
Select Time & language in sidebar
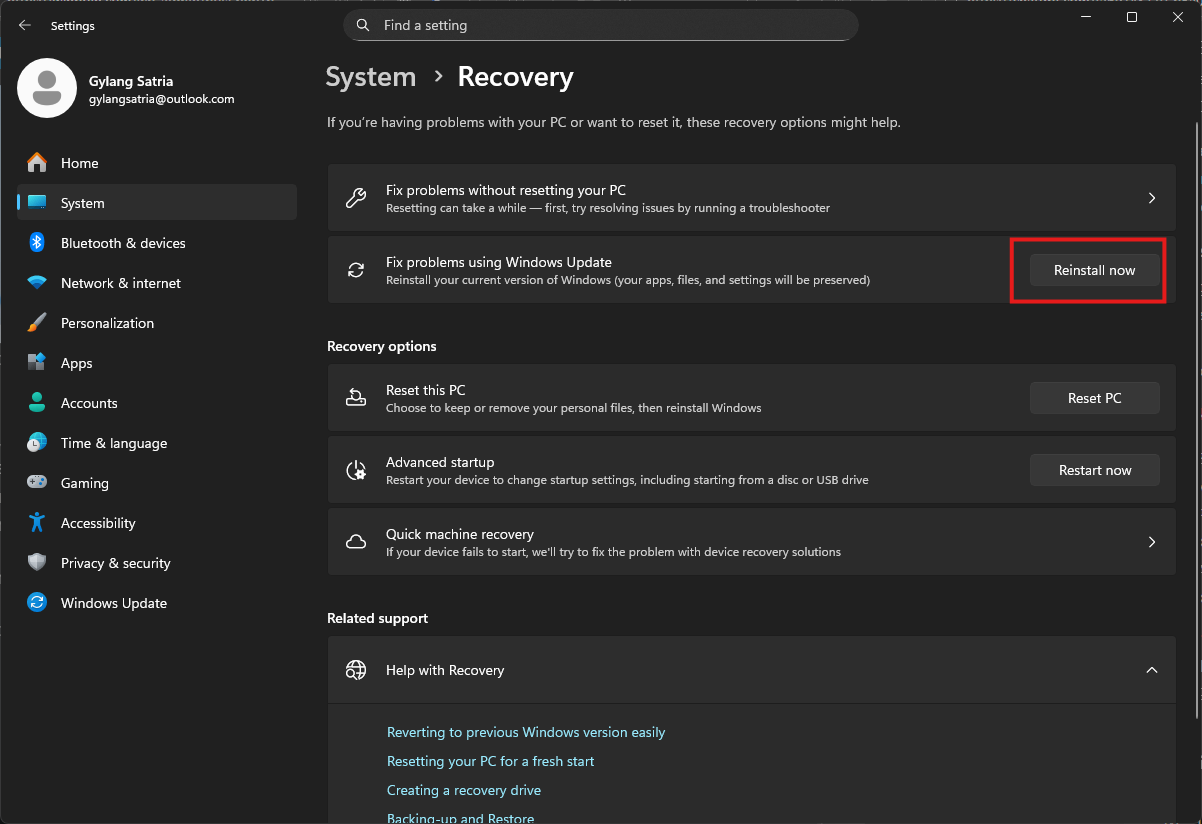point(113,443)
